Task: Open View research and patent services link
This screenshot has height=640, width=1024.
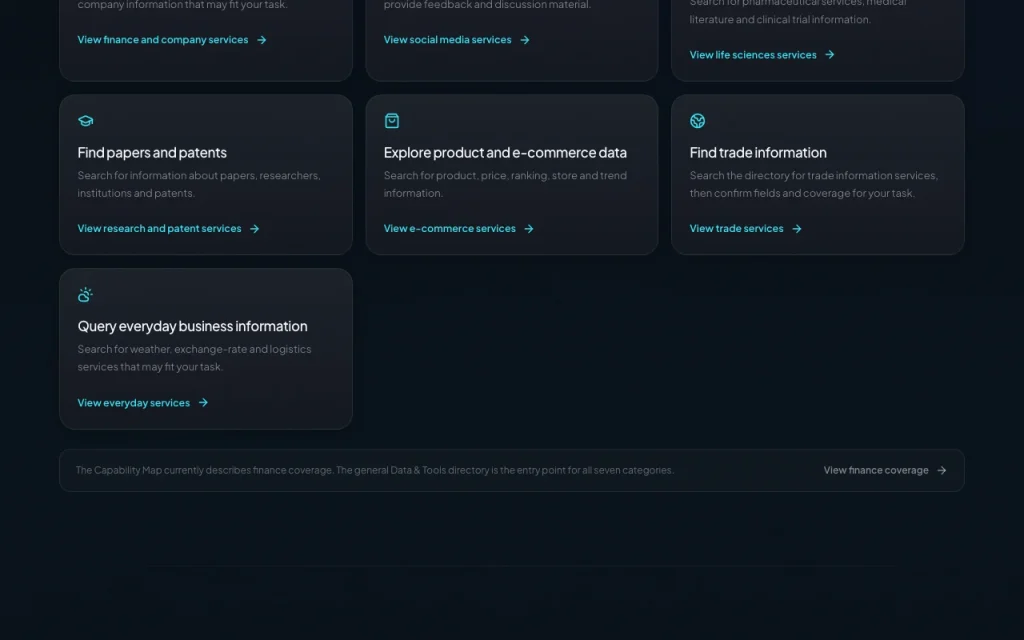Action: (159, 229)
